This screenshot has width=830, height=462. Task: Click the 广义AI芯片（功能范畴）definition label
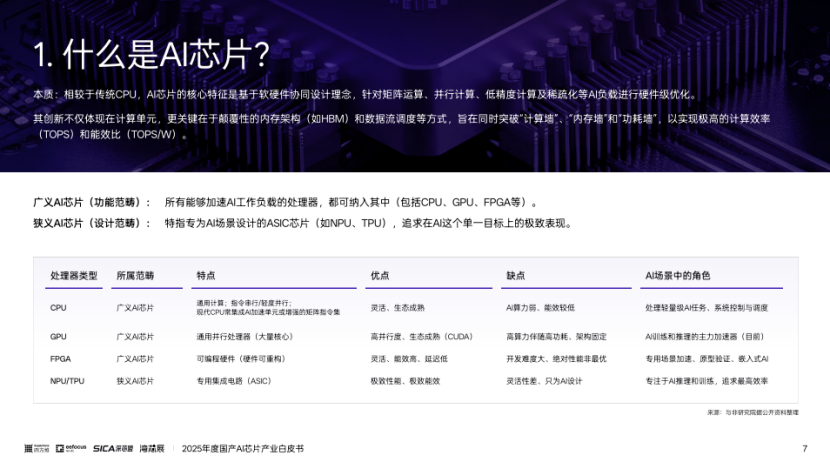click(x=92, y=202)
